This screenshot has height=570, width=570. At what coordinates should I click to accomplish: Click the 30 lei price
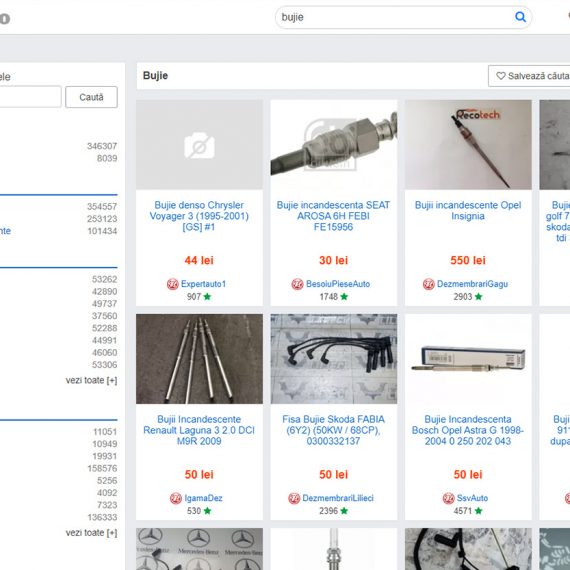[333, 260]
